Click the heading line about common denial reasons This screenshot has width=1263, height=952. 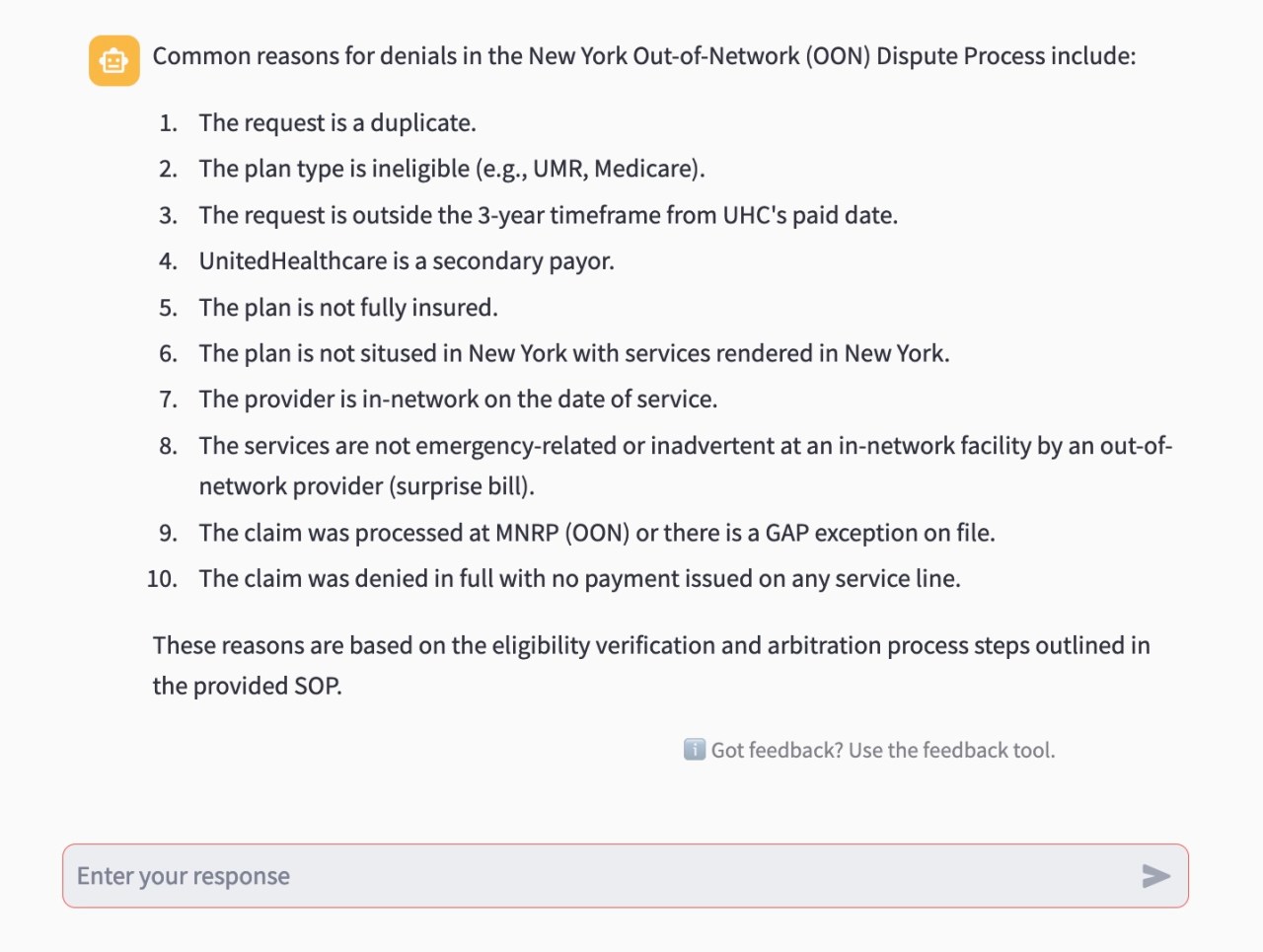(x=643, y=56)
